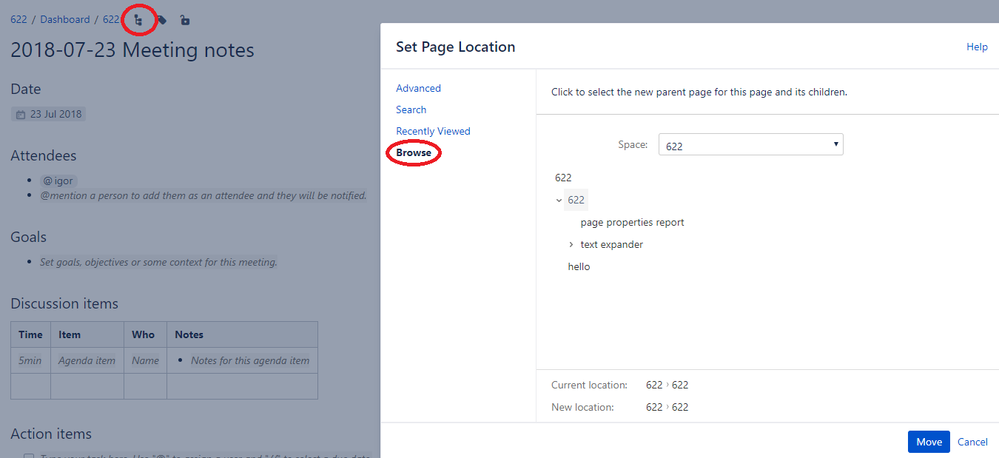Click the first 622 breadcrumb link

pyautogui.click(x=18, y=20)
